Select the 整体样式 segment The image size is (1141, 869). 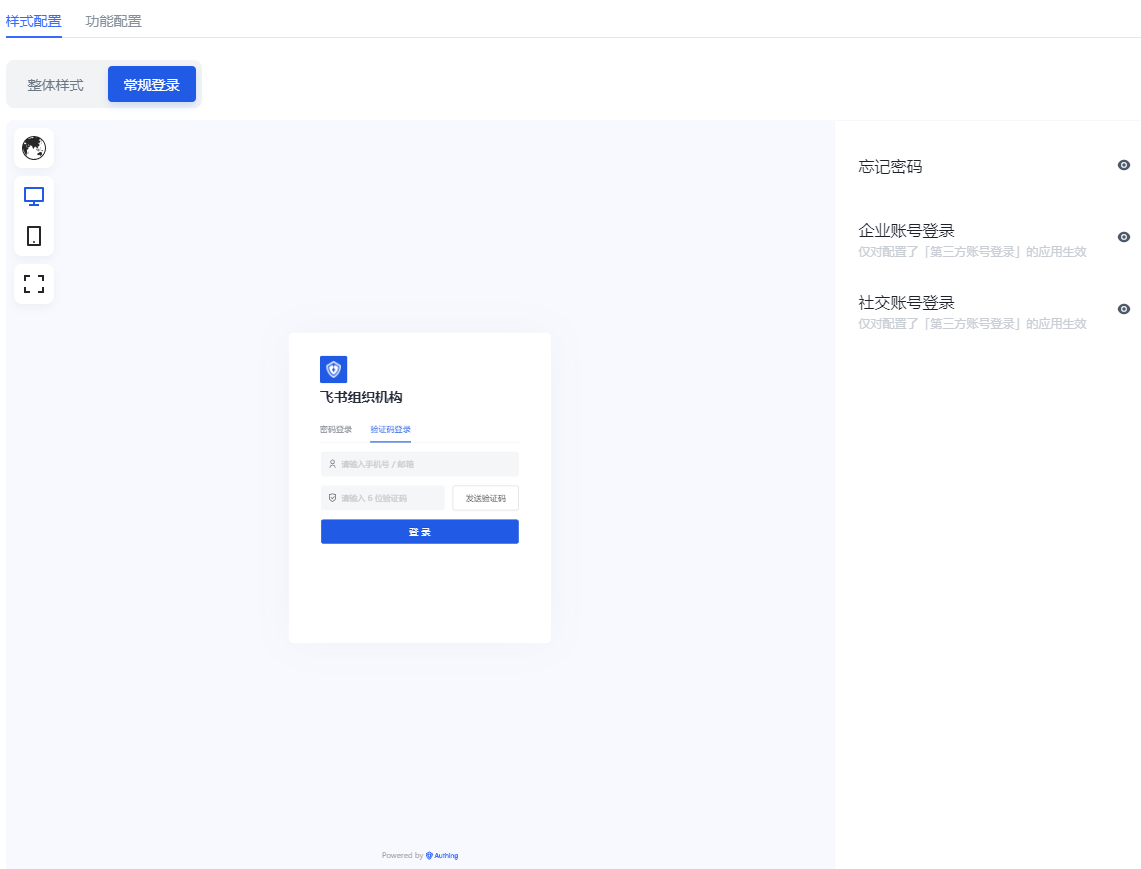(56, 85)
